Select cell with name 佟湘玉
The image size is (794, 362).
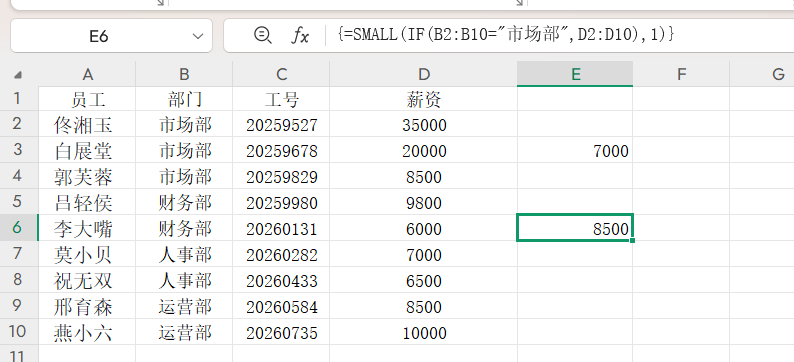pyautogui.click(x=87, y=124)
